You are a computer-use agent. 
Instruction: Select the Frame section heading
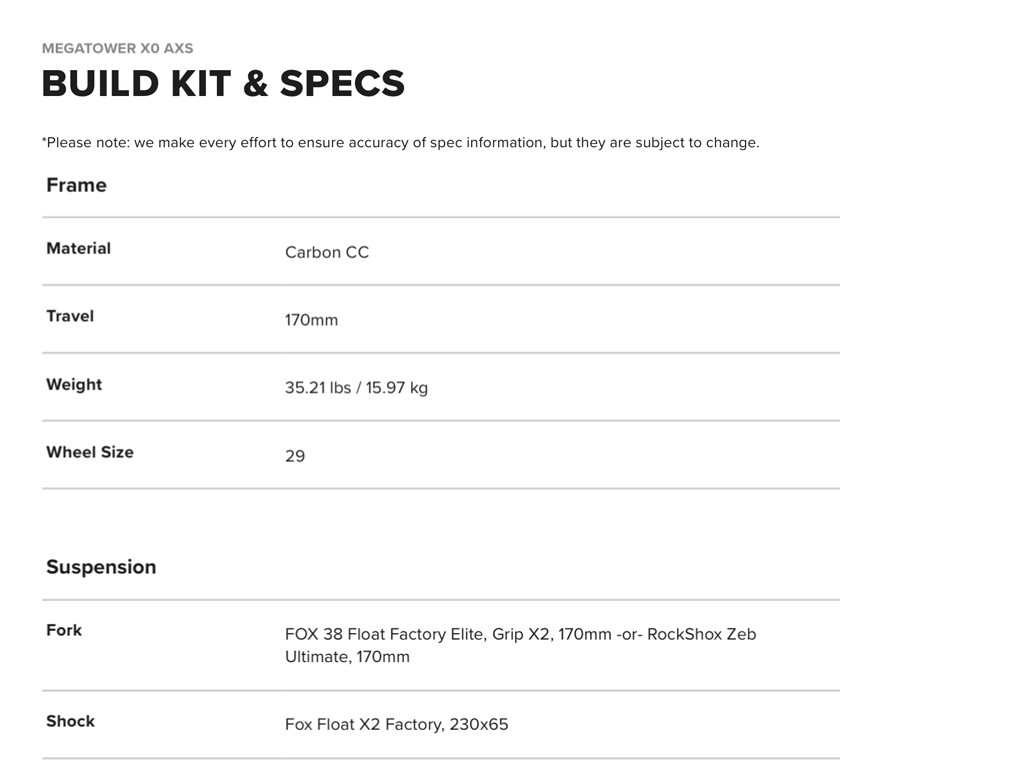coord(76,185)
